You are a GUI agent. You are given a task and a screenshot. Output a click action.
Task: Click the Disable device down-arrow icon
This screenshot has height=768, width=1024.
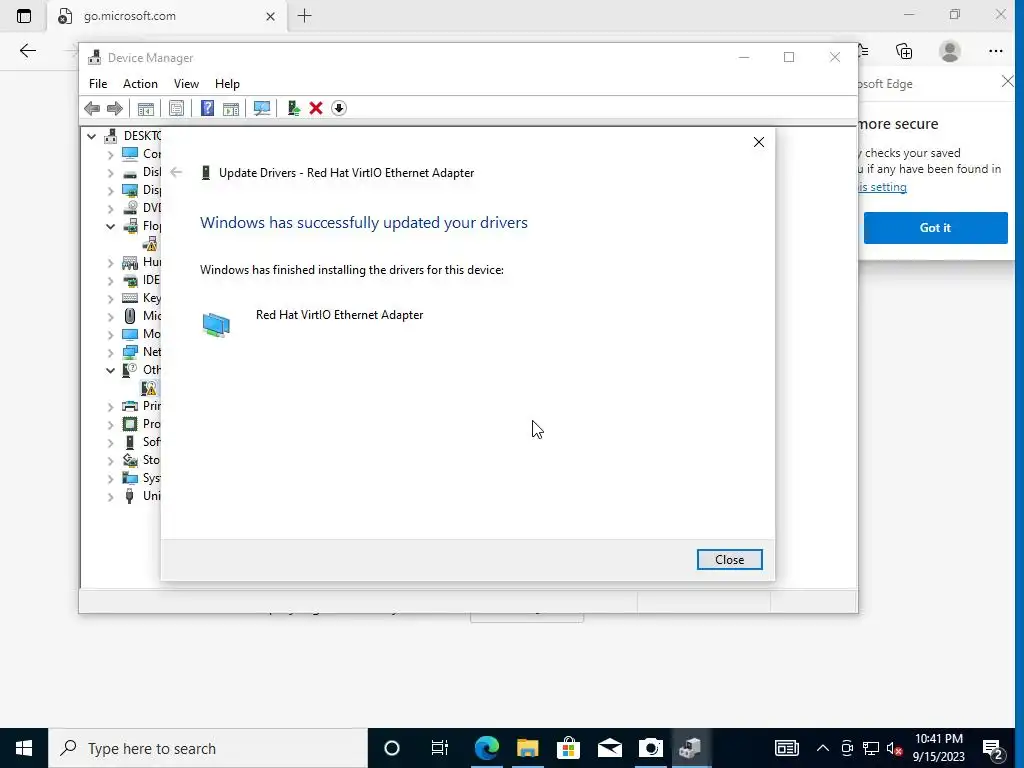(x=339, y=108)
